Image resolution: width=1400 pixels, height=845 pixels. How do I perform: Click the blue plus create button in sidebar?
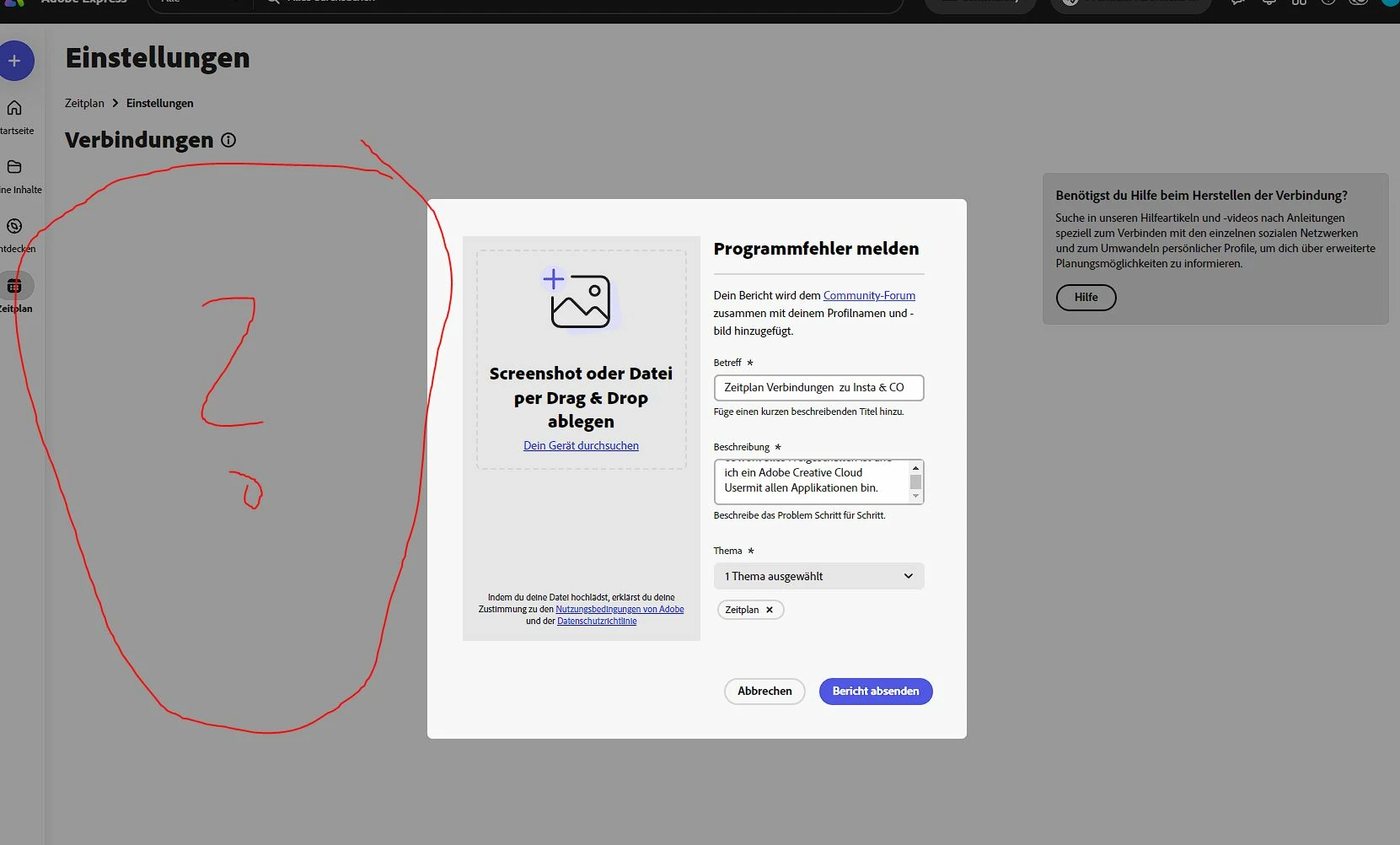pos(14,61)
